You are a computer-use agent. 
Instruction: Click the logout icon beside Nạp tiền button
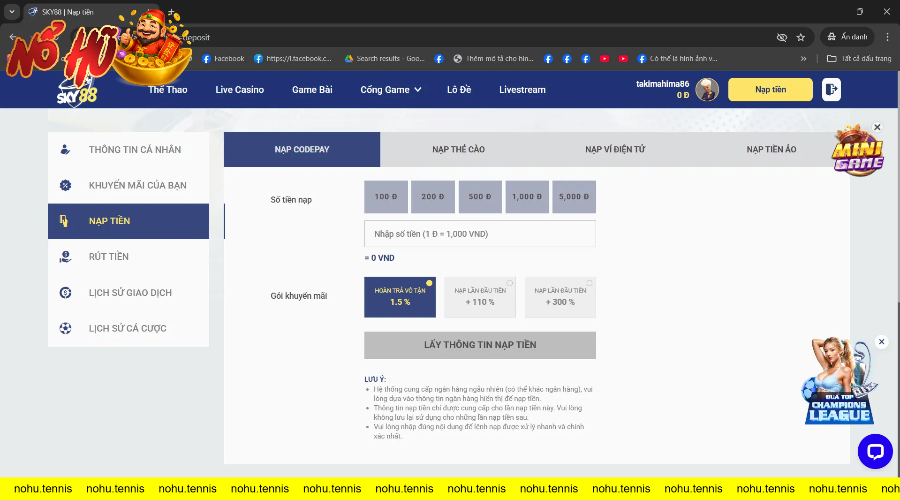point(831,90)
